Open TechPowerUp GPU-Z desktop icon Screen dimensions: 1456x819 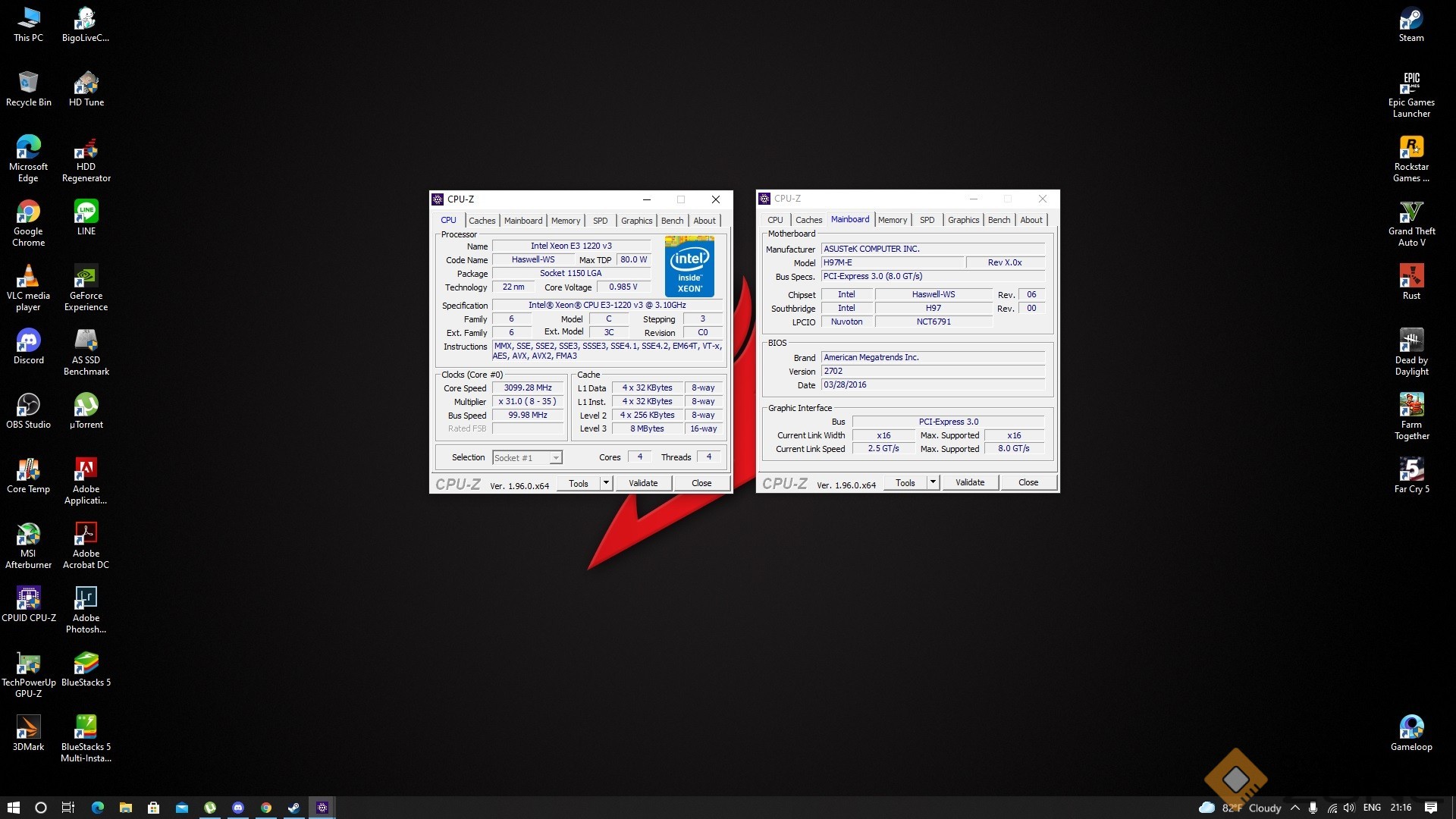tap(28, 664)
